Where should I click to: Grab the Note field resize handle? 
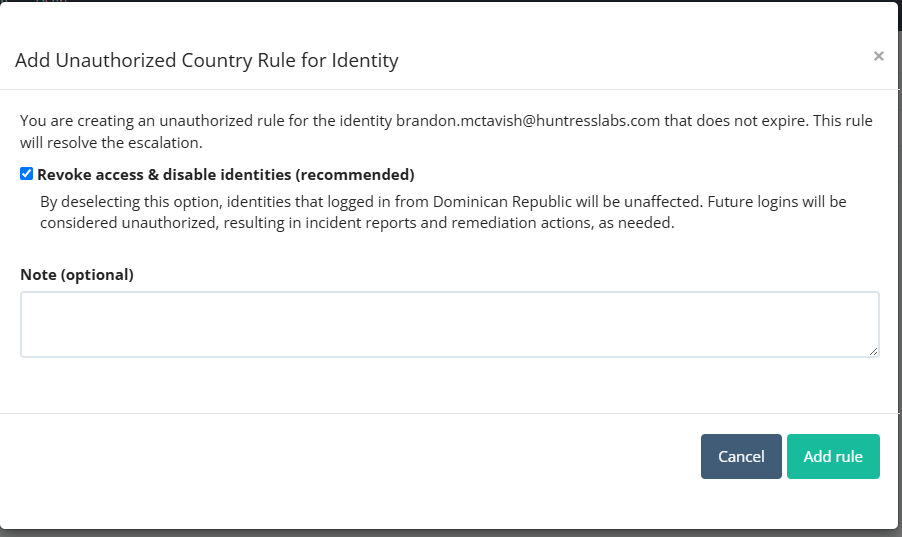pyautogui.click(x=873, y=351)
